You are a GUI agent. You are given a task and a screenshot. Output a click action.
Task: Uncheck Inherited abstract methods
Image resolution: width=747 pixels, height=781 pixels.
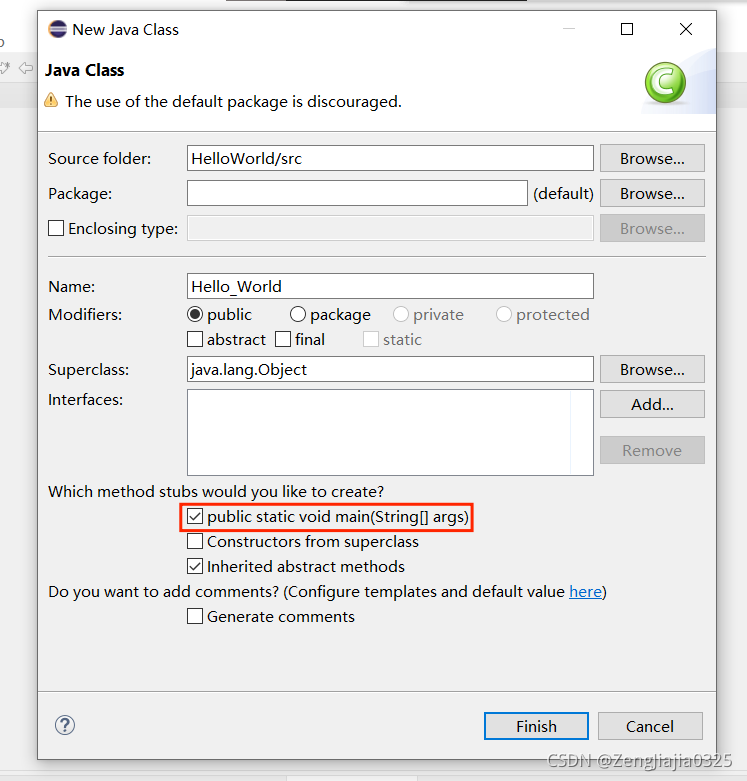[195, 566]
